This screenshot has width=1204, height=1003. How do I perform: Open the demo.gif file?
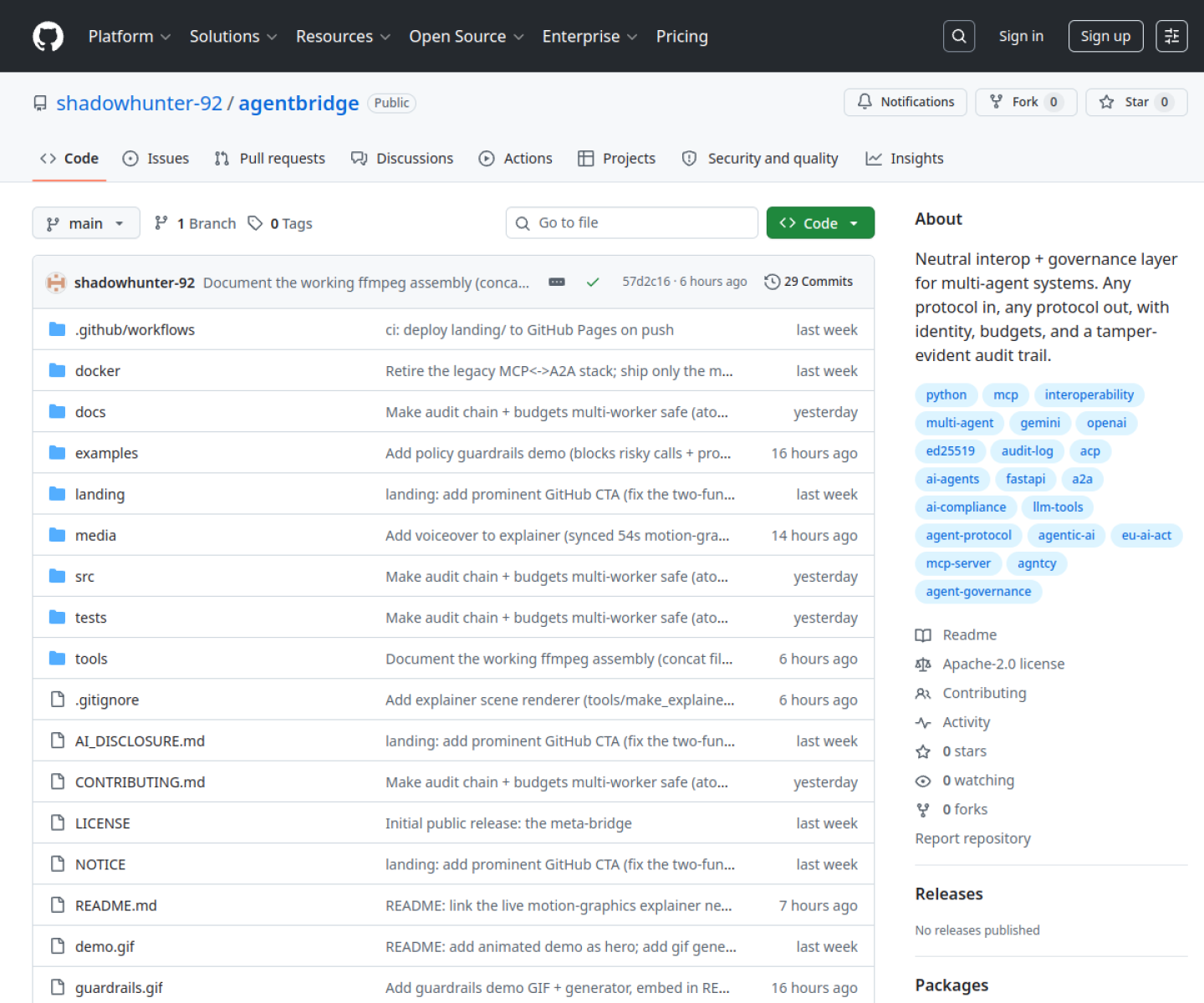coord(105,946)
